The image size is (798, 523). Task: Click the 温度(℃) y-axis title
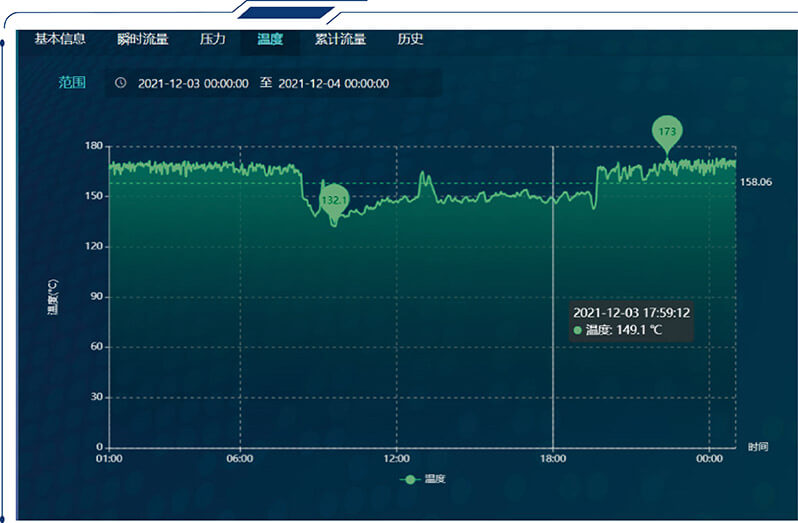[x=53, y=297]
